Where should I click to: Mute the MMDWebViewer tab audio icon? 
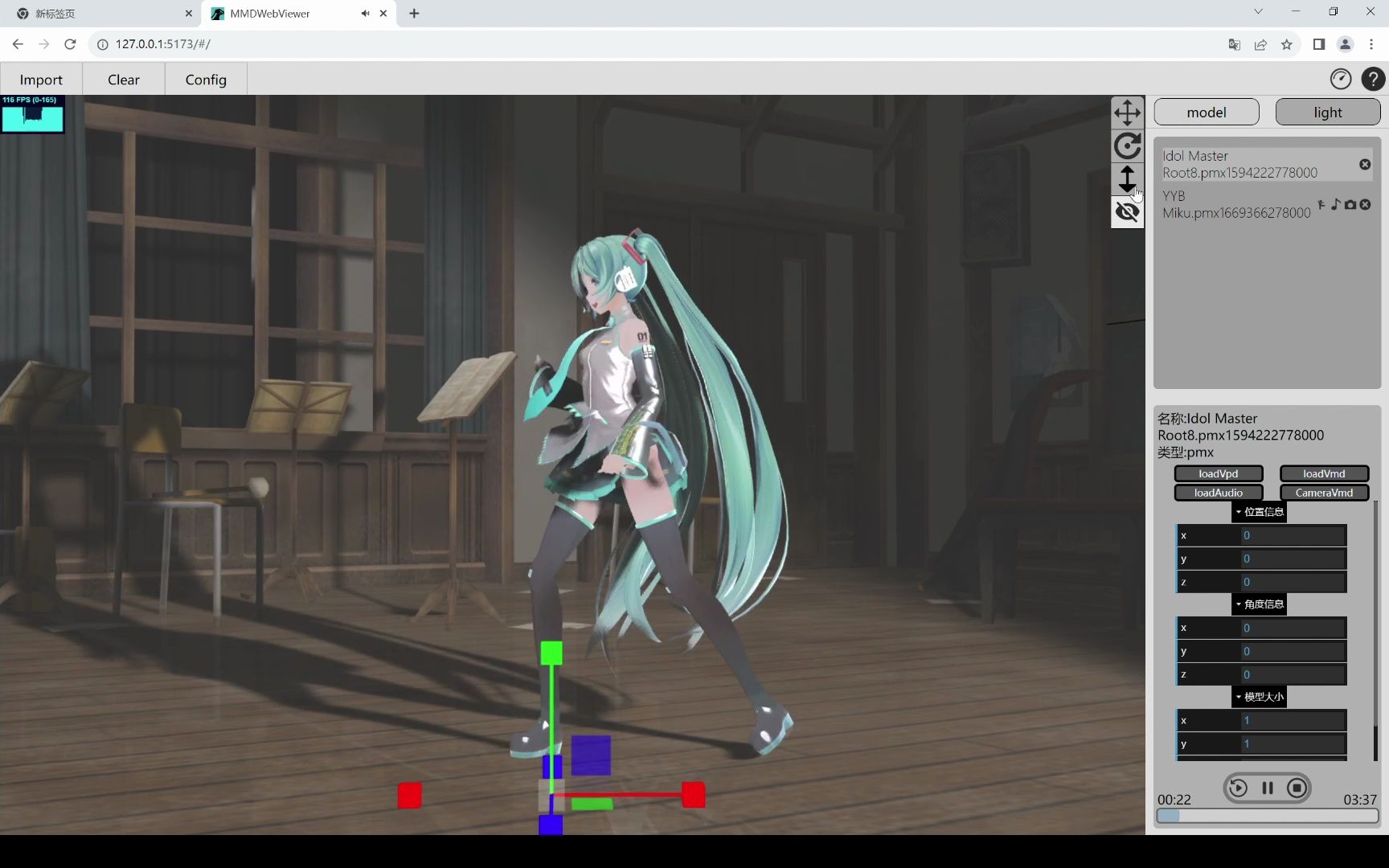(x=365, y=14)
